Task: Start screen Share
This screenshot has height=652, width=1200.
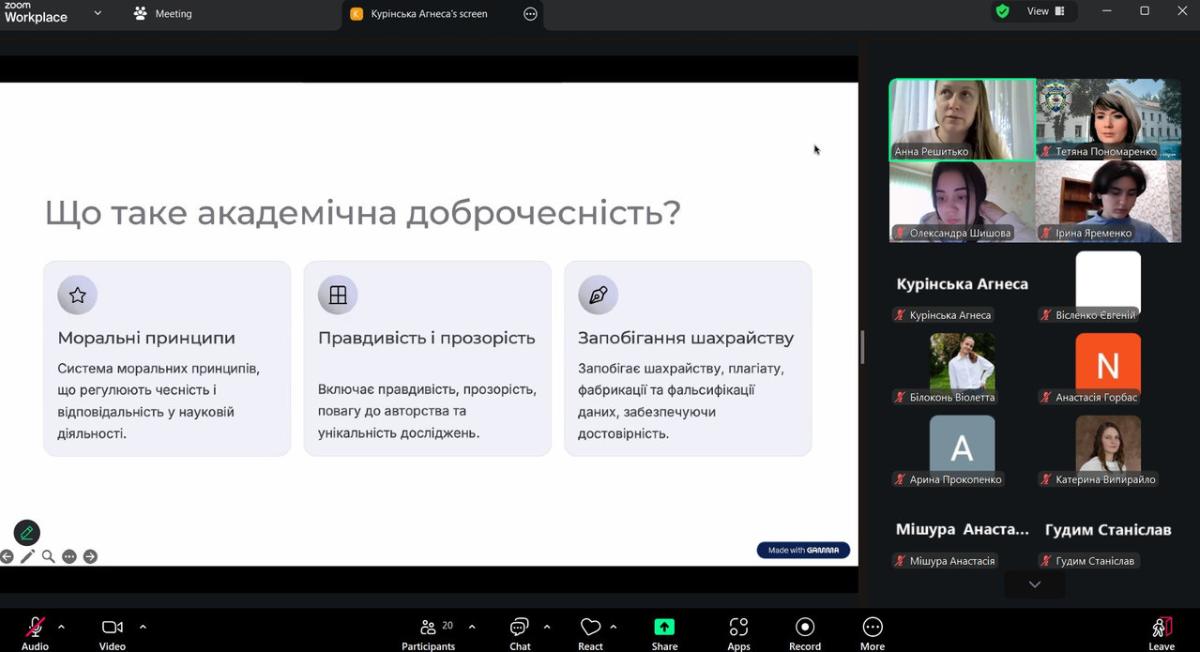Action: pyautogui.click(x=664, y=633)
